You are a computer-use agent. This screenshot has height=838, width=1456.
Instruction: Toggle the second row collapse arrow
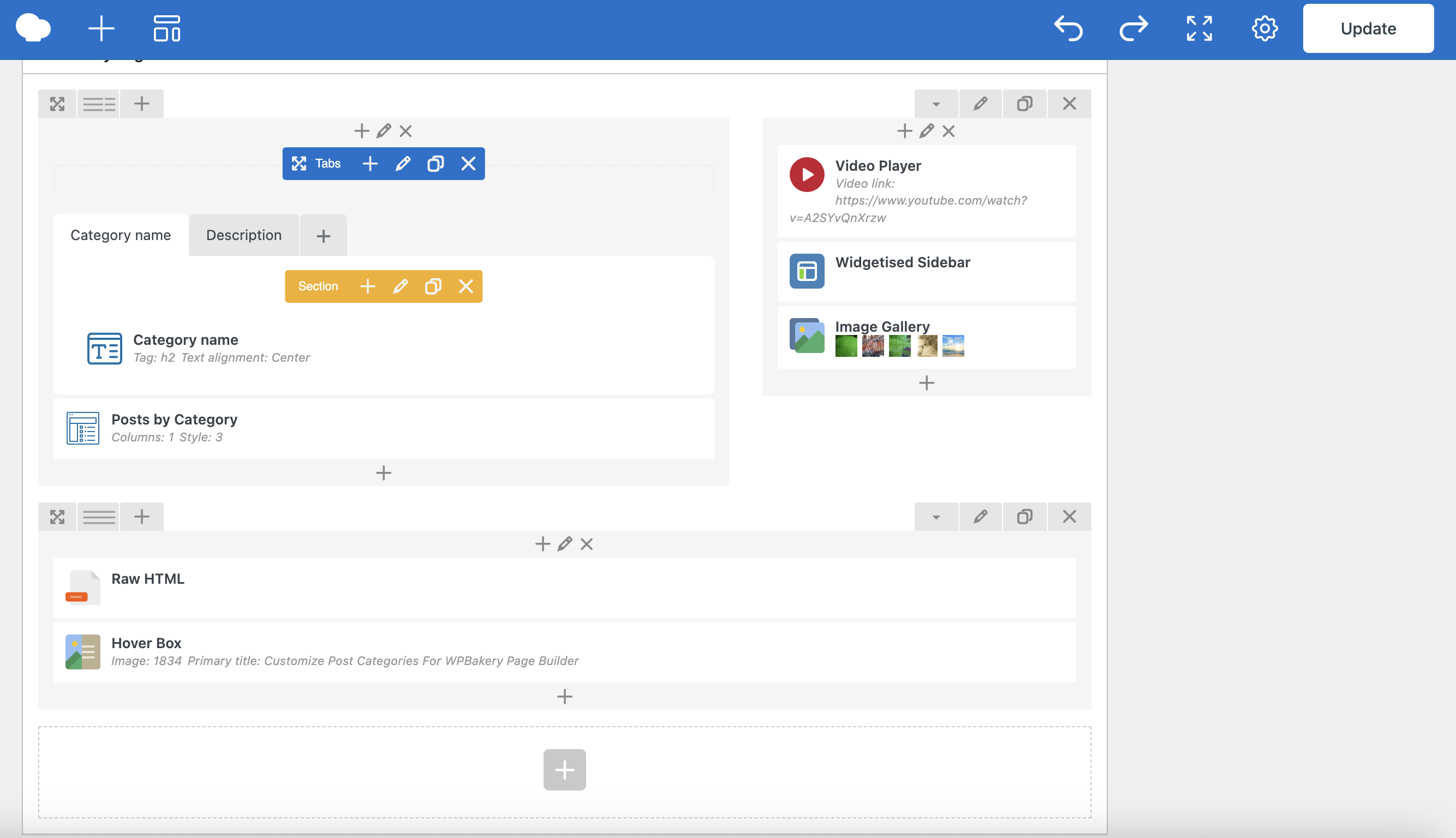point(936,517)
